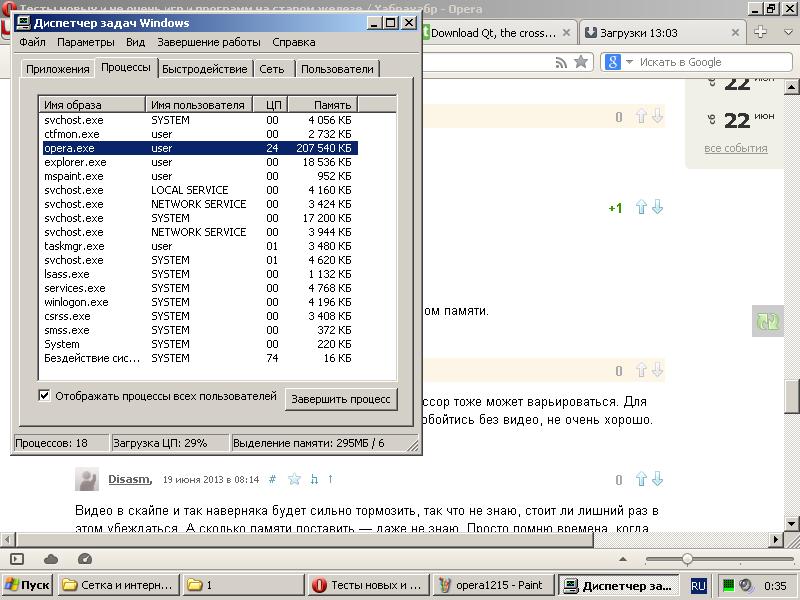Select svchost.exe row owned by LOCAL SERVICE
Viewport: 800px width, 600px height.
[x=200, y=190]
